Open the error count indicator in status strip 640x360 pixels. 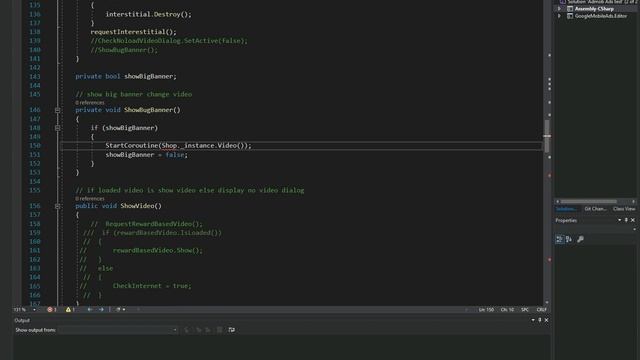tap(52, 309)
